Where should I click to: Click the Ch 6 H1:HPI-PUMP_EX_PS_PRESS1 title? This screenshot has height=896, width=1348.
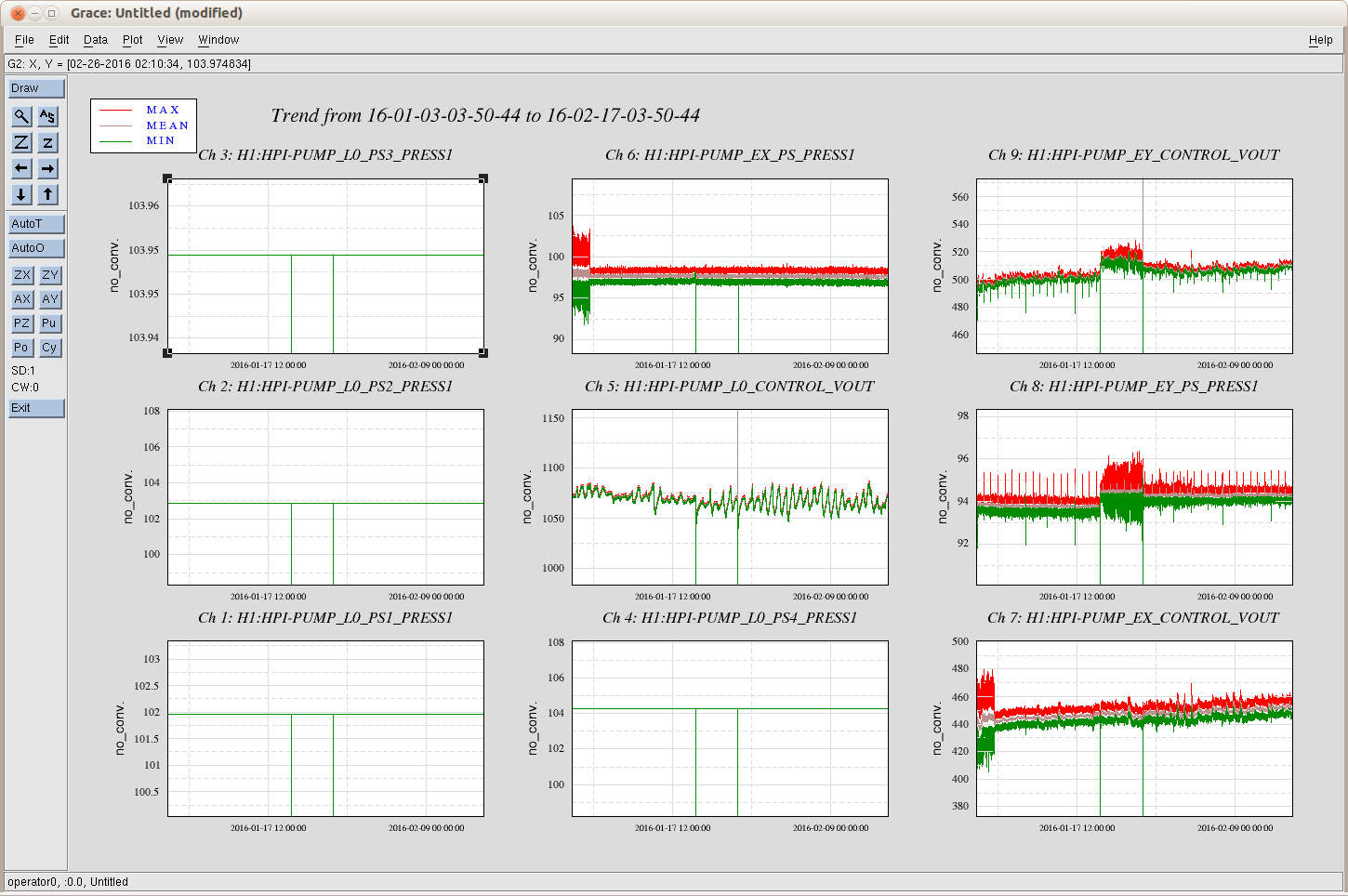[730, 155]
